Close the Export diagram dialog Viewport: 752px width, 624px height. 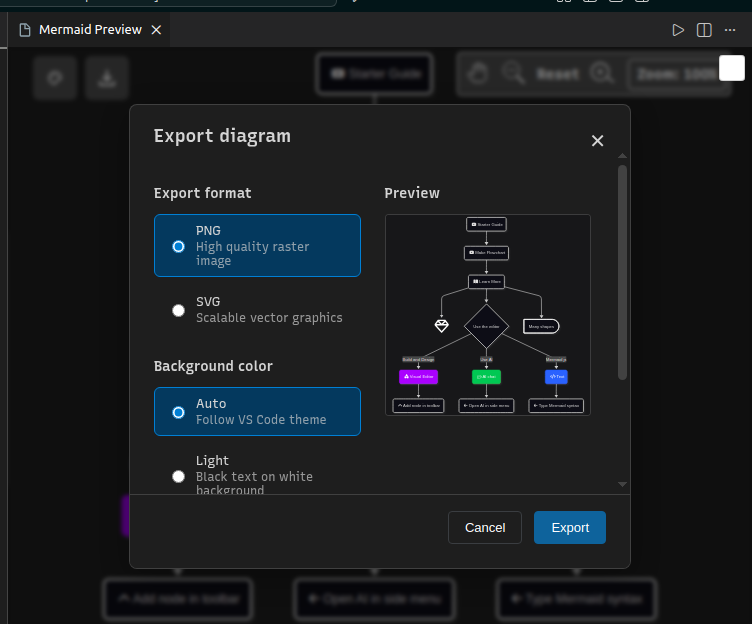coord(597,141)
